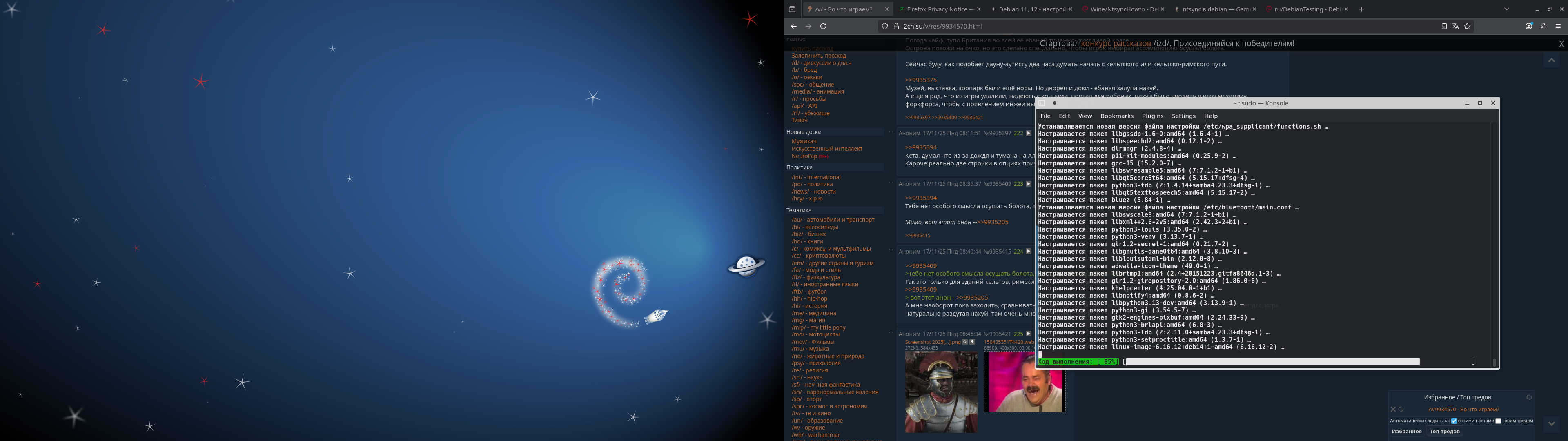Expand the list all tabs dropdown
1568x441 pixels.
pyautogui.click(x=1506, y=9)
